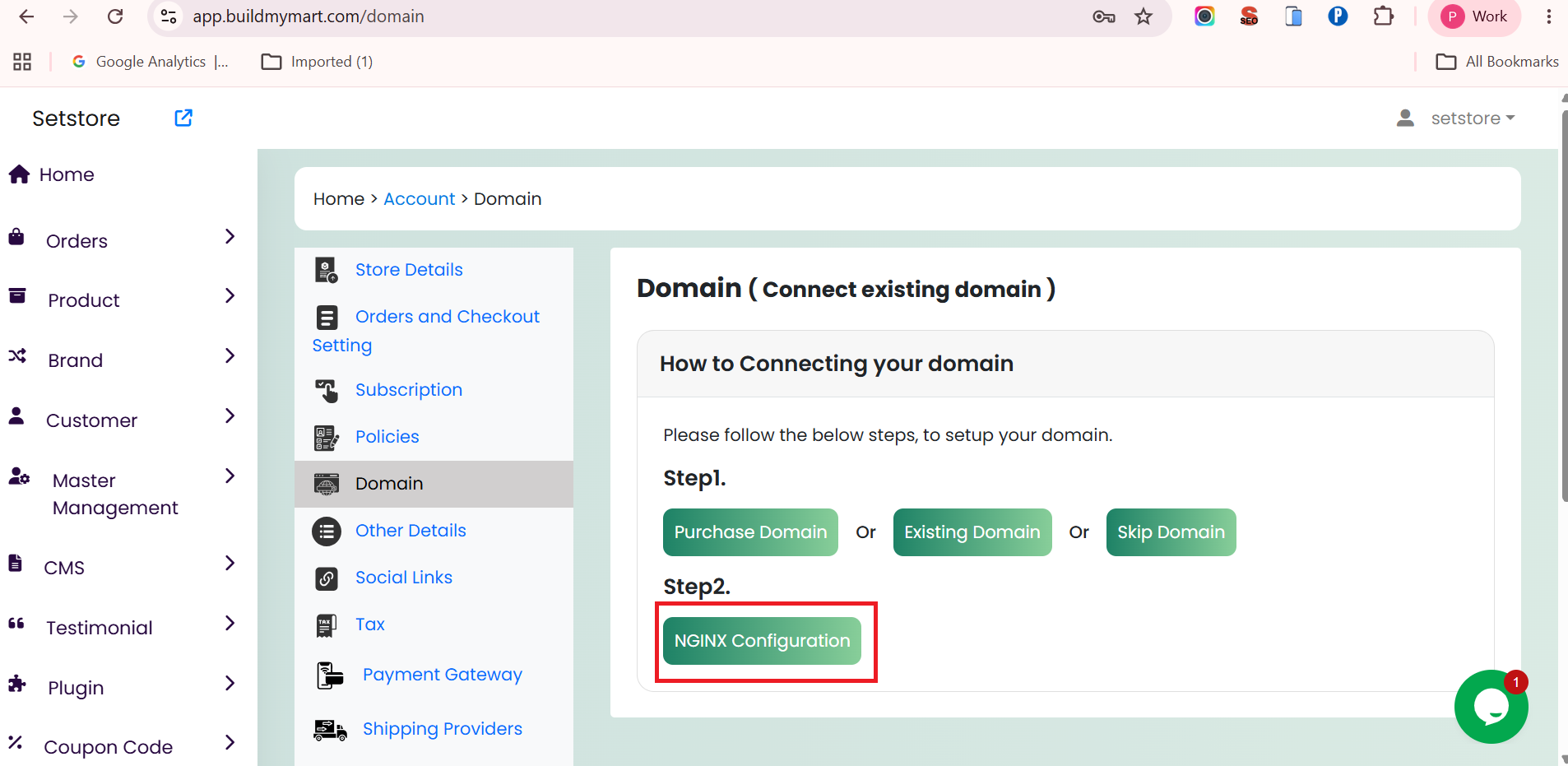This screenshot has width=1568, height=766.
Task: Click the Store Details icon
Action: click(x=327, y=270)
